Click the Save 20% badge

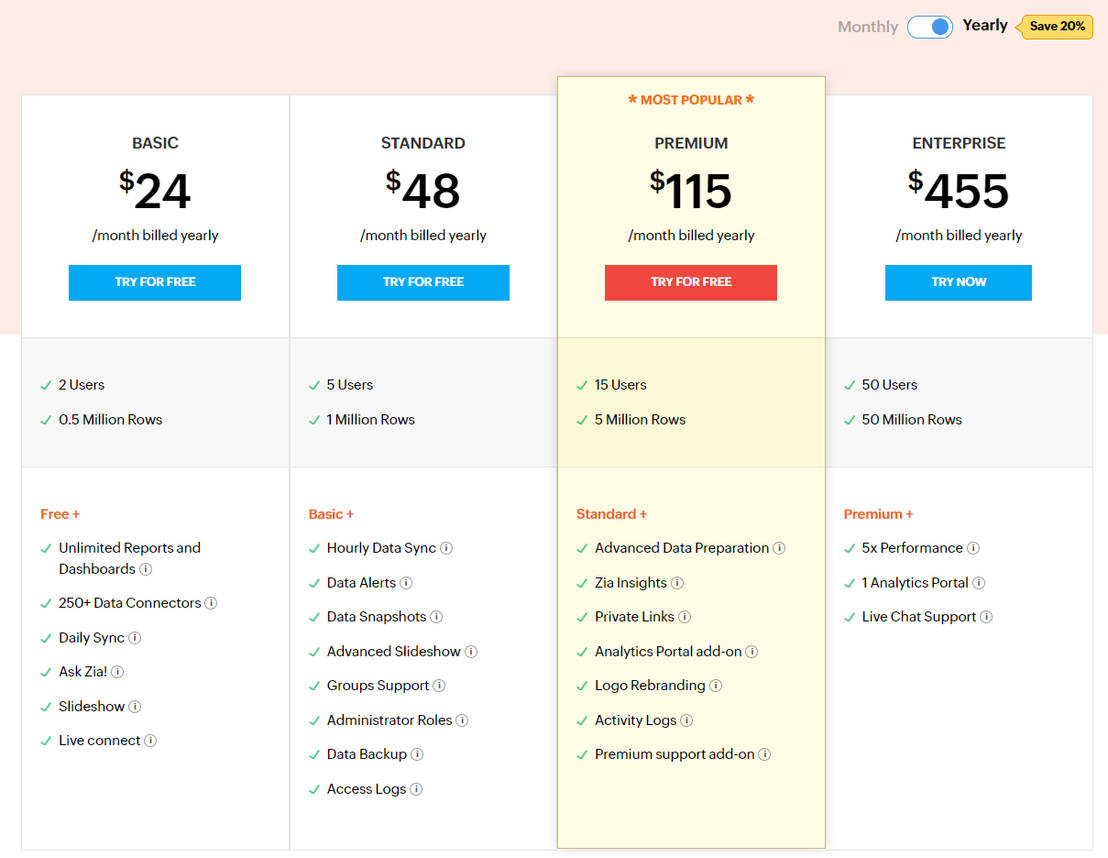1056,26
